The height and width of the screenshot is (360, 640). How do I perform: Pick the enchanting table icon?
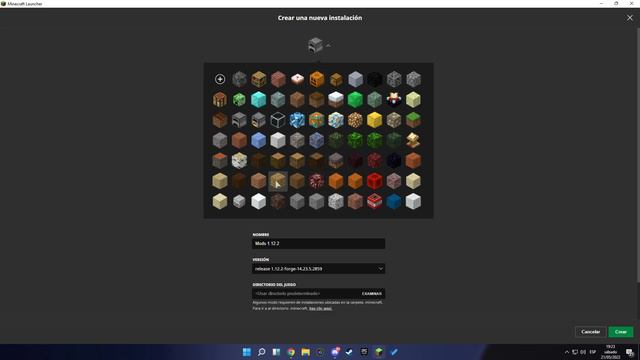394,100
